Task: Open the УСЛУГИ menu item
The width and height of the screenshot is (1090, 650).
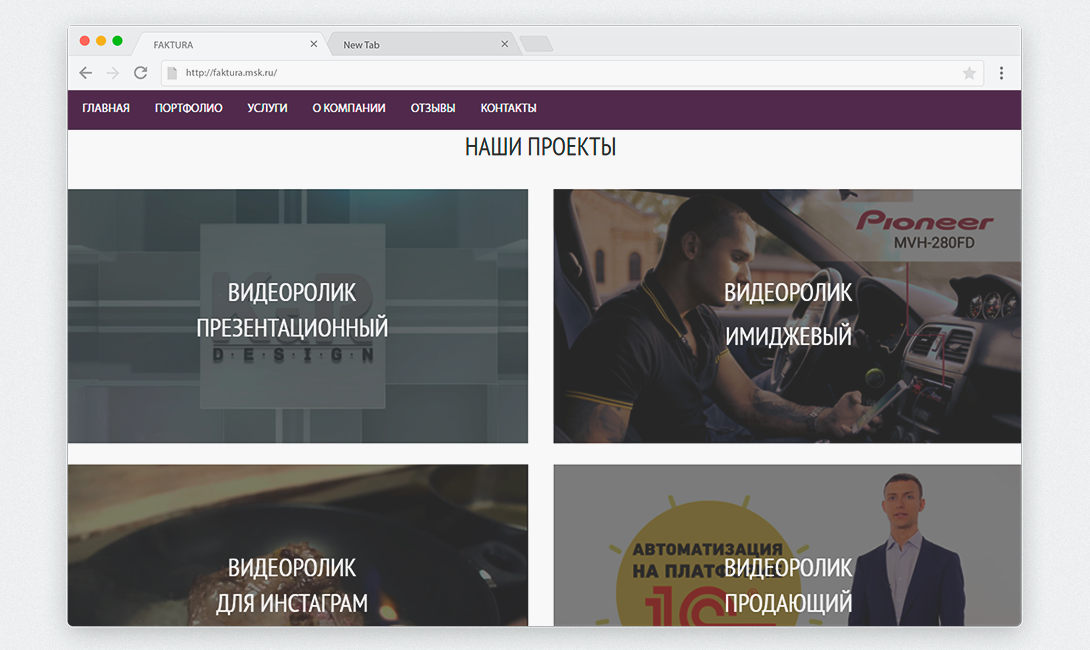Action: (267, 108)
